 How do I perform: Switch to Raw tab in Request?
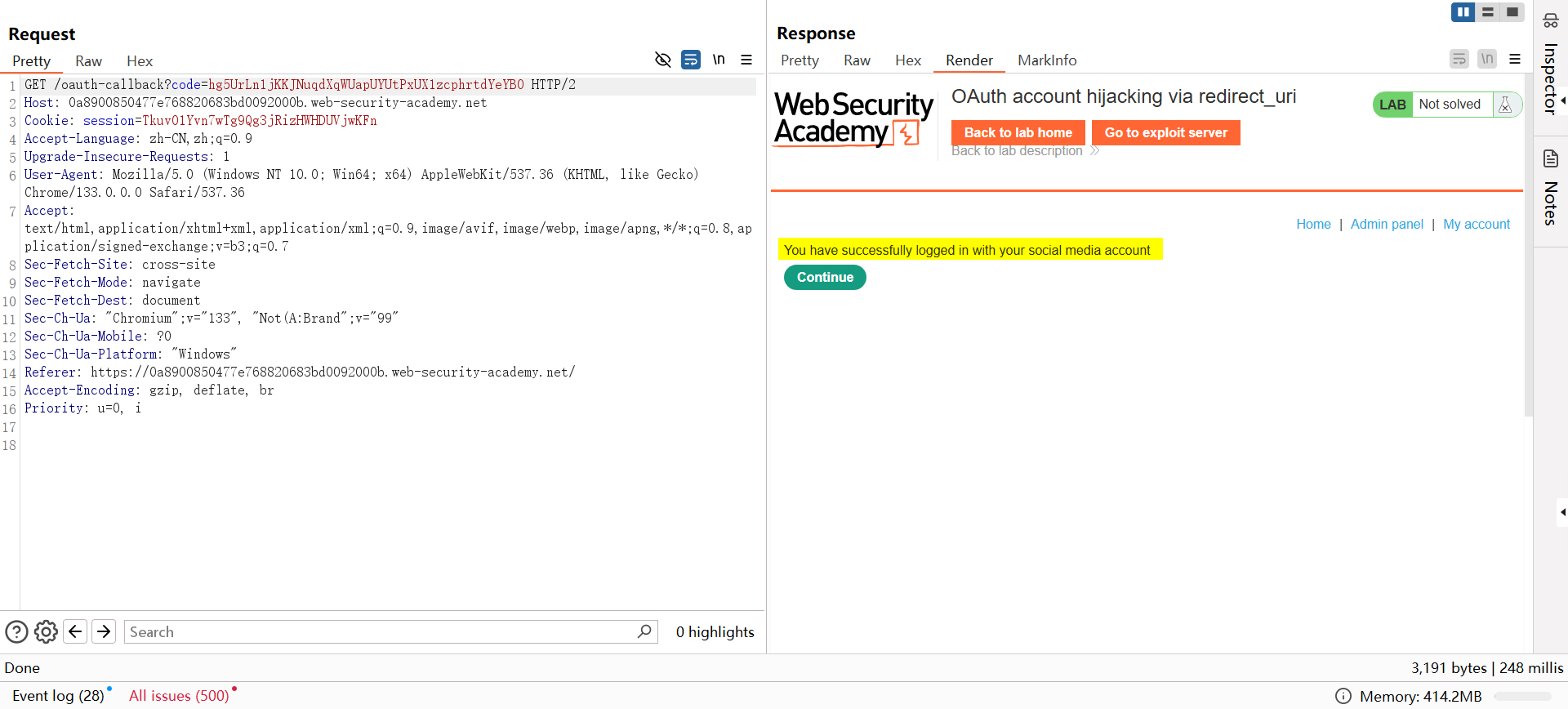pyautogui.click(x=88, y=61)
